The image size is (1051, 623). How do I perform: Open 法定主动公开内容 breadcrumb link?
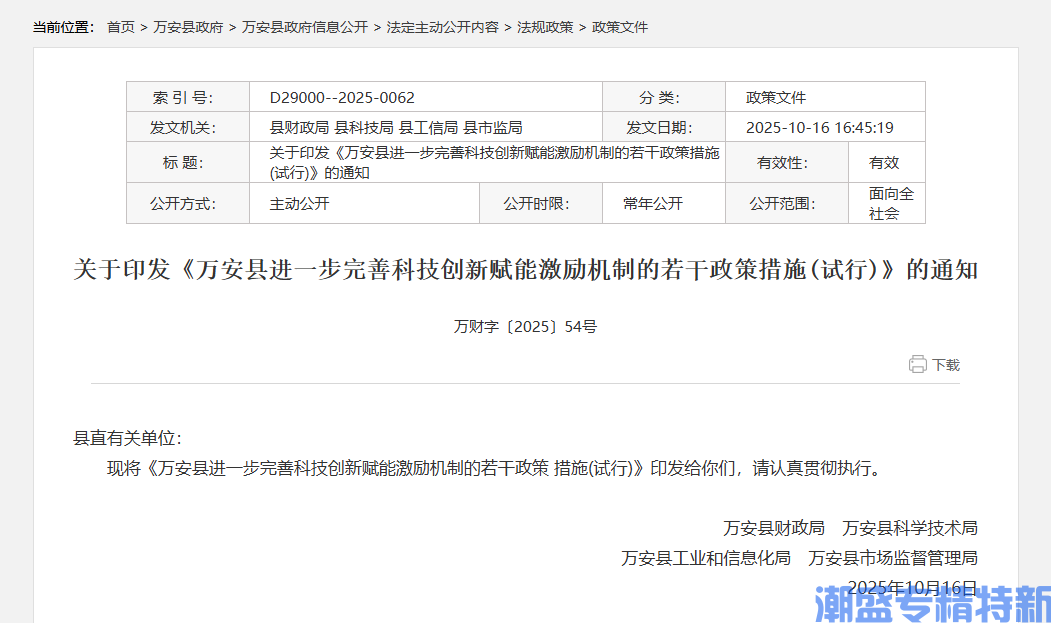tap(442, 27)
